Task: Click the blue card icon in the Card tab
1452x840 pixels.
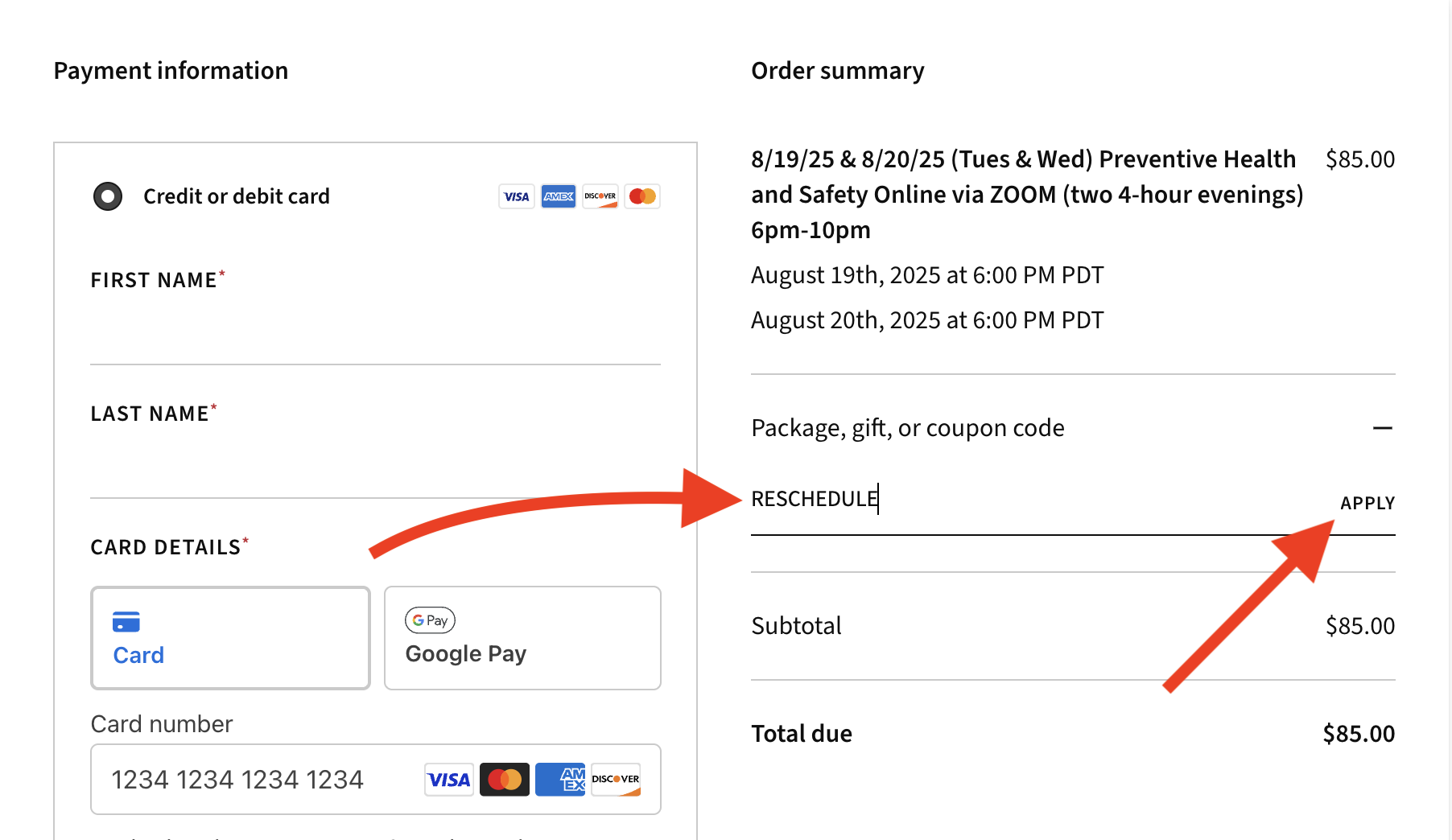Action: (126, 622)
